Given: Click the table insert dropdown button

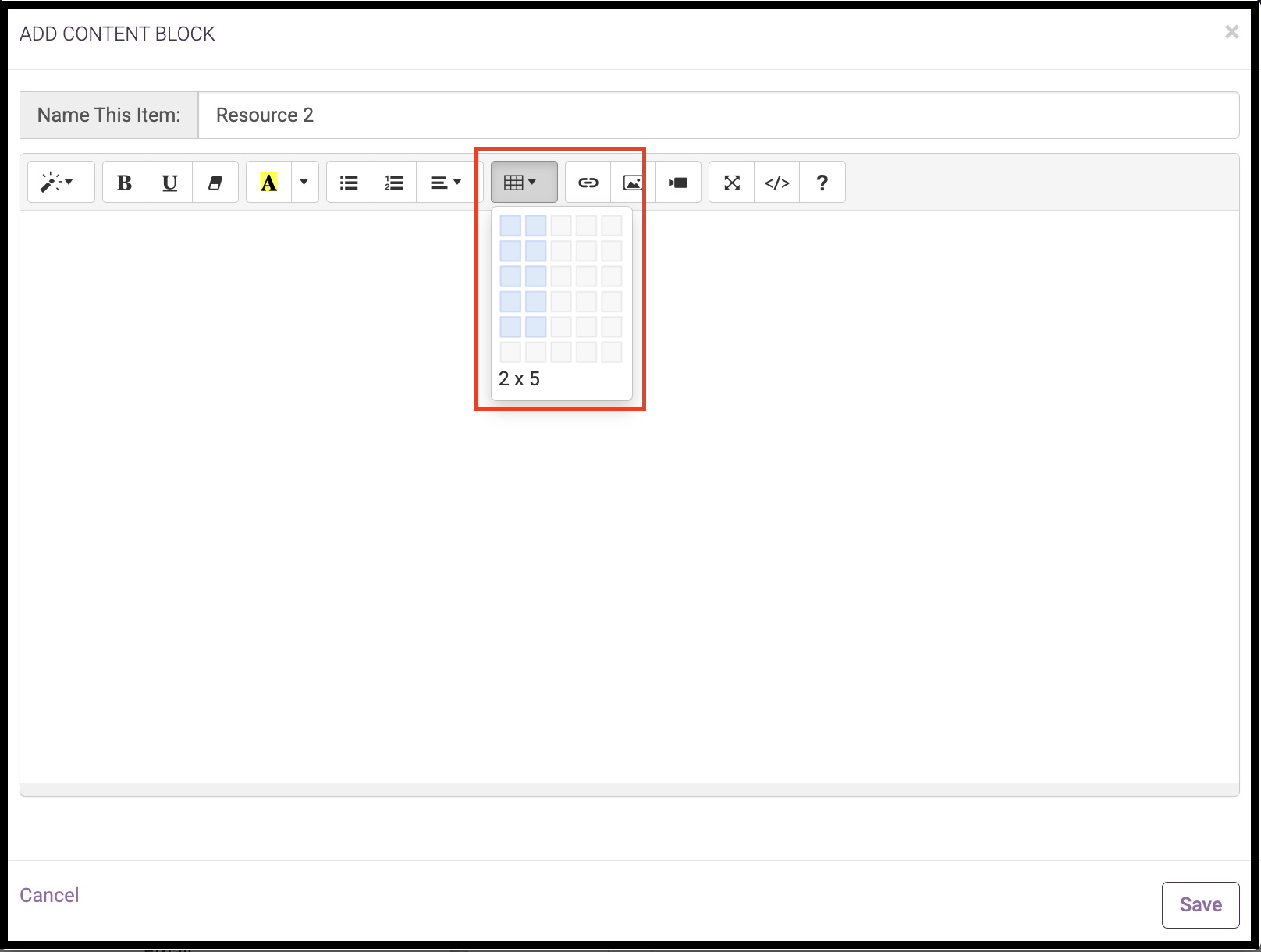Looking at the screenshot, I should tap(524, 182).
